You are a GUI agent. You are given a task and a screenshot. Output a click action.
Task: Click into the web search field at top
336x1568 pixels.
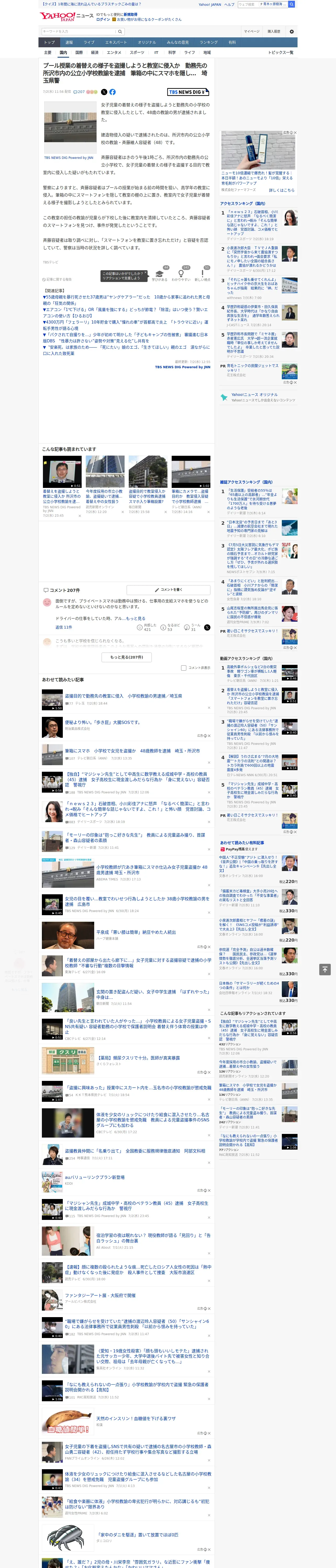[x=248, y=4]
